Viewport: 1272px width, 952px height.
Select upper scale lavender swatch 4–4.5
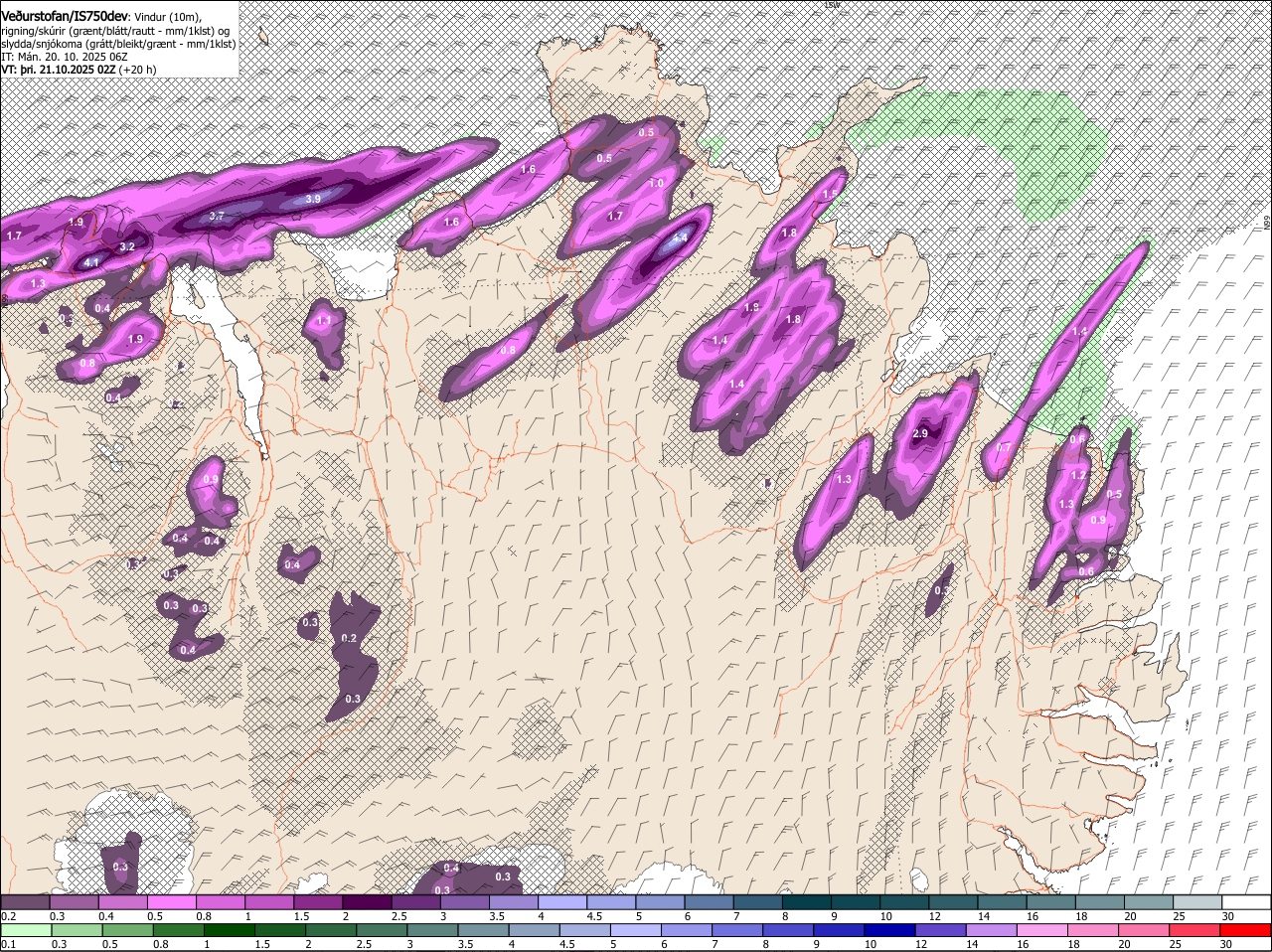pos(562,901)
